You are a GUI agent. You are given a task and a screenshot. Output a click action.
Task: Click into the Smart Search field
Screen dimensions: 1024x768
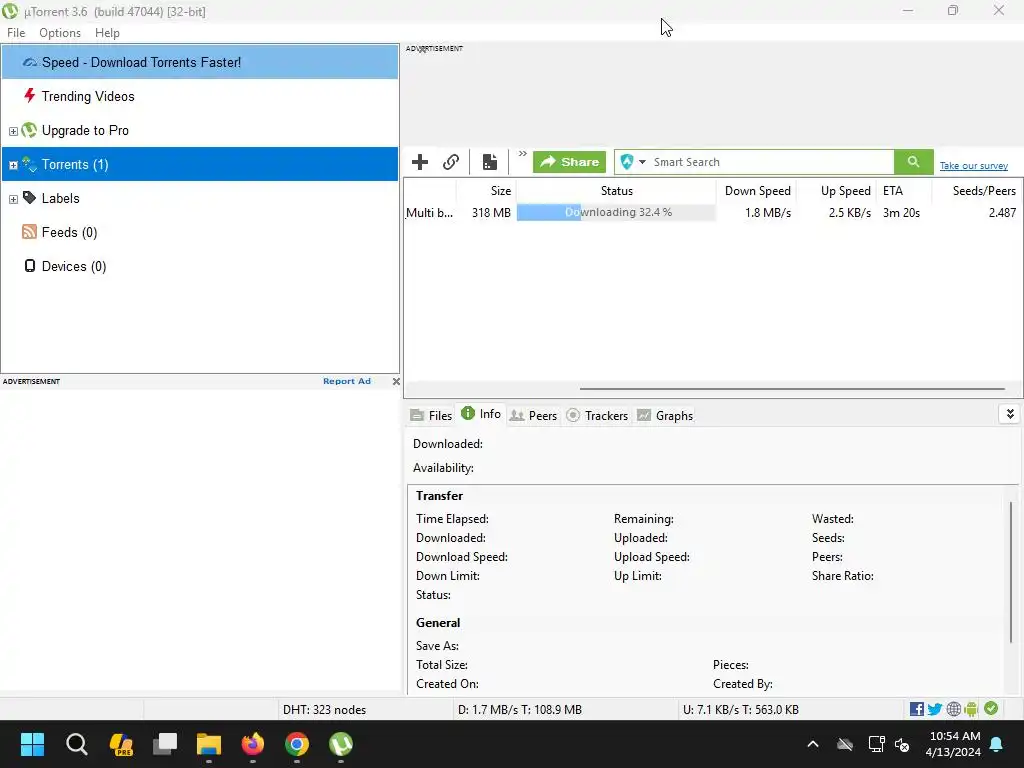pos(771,162)
